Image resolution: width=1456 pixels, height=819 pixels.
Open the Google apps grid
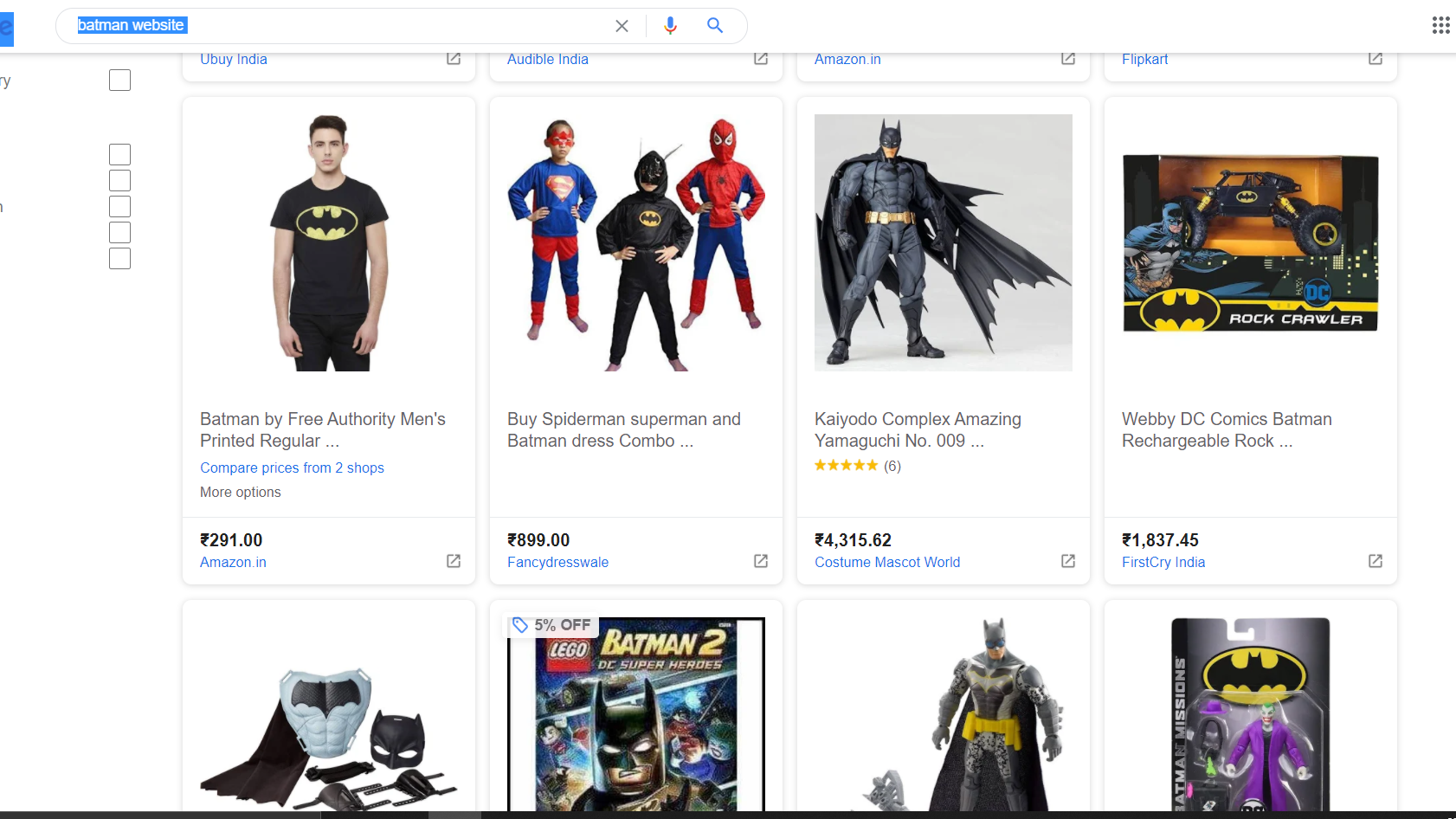[1440, 25]
